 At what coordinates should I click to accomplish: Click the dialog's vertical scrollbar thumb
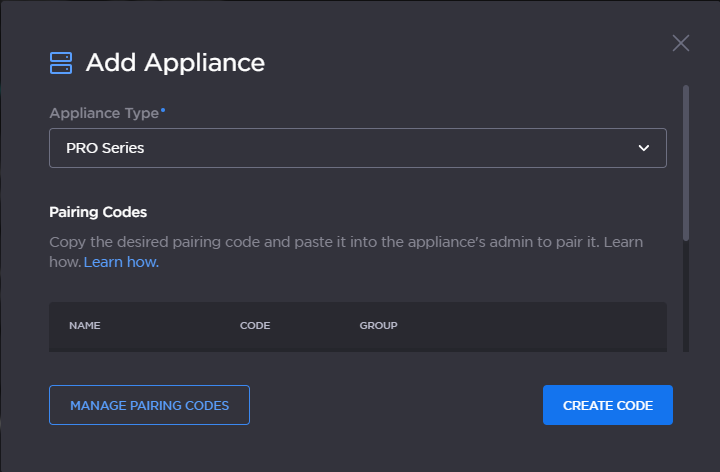686,160
